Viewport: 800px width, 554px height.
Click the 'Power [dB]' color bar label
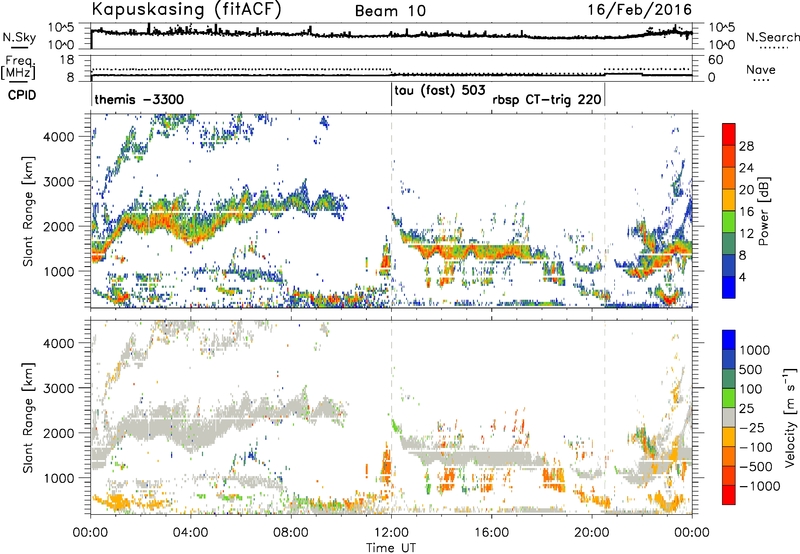pyautogui.click(x=763, y=211)
